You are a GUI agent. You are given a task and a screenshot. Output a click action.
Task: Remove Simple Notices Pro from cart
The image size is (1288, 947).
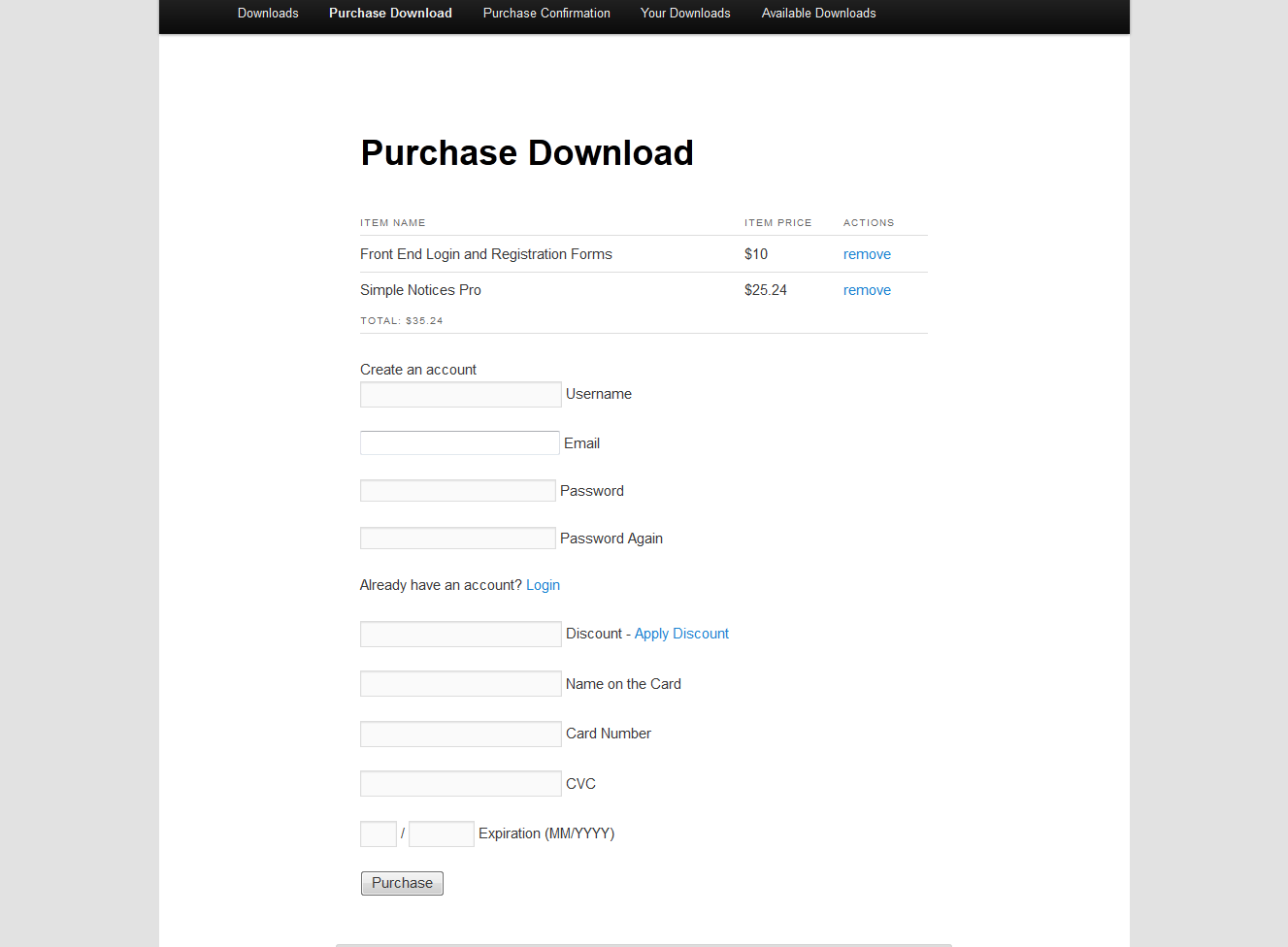(x=867, y=290)
